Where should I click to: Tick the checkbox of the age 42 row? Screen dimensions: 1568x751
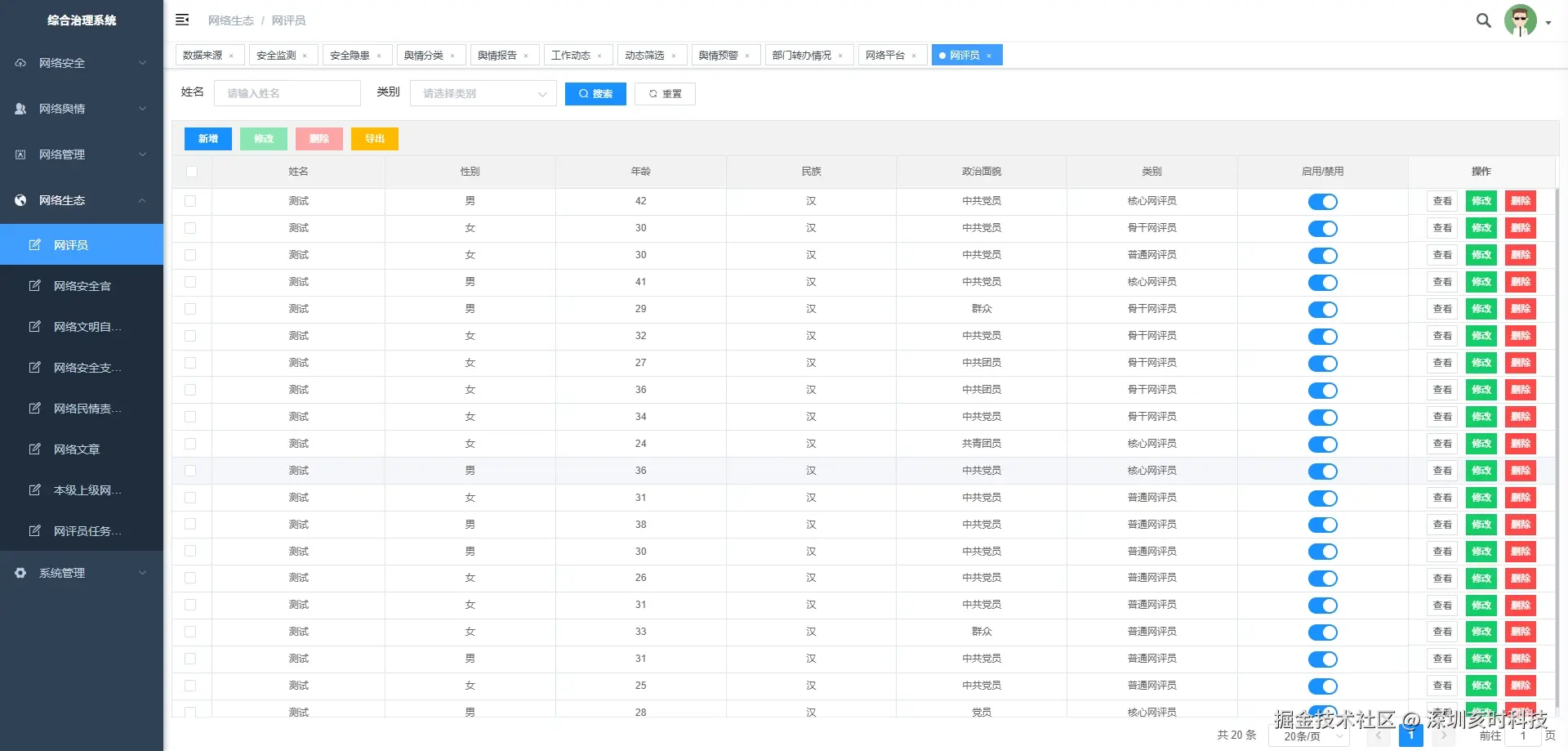[190, 201]
